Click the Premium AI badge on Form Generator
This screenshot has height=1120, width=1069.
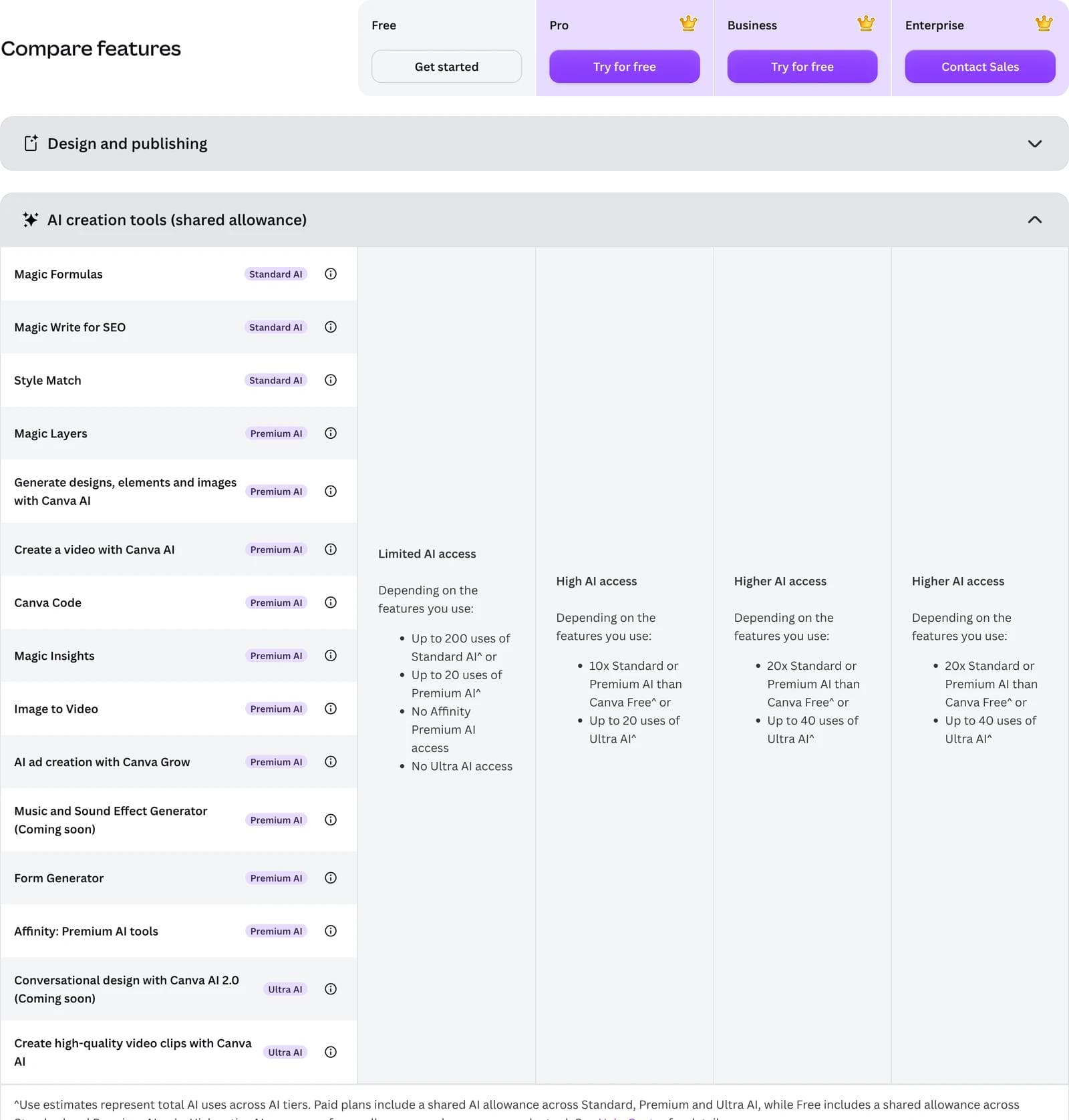coord(276,878)
